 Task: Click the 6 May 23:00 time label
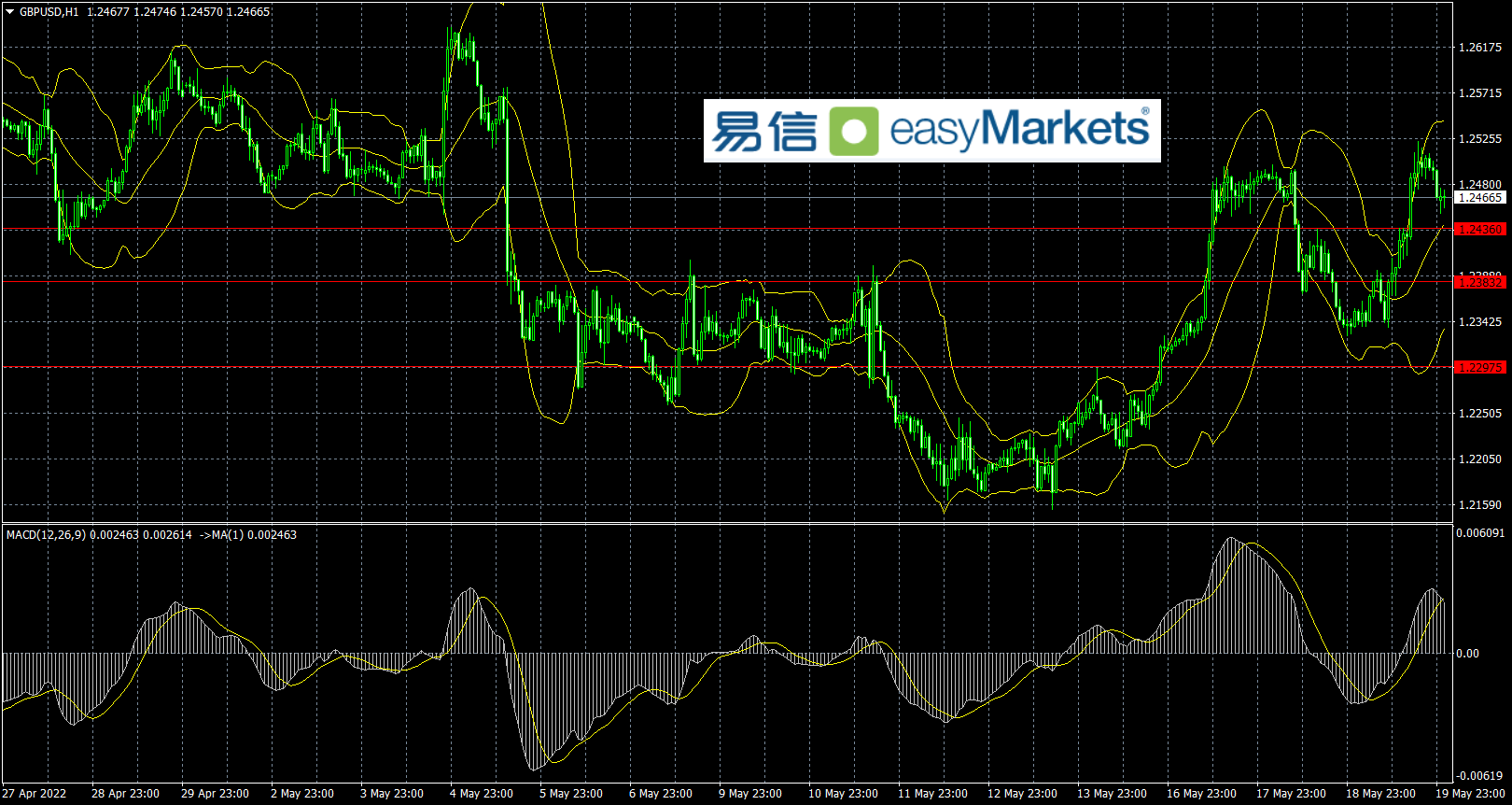point(661,794)
